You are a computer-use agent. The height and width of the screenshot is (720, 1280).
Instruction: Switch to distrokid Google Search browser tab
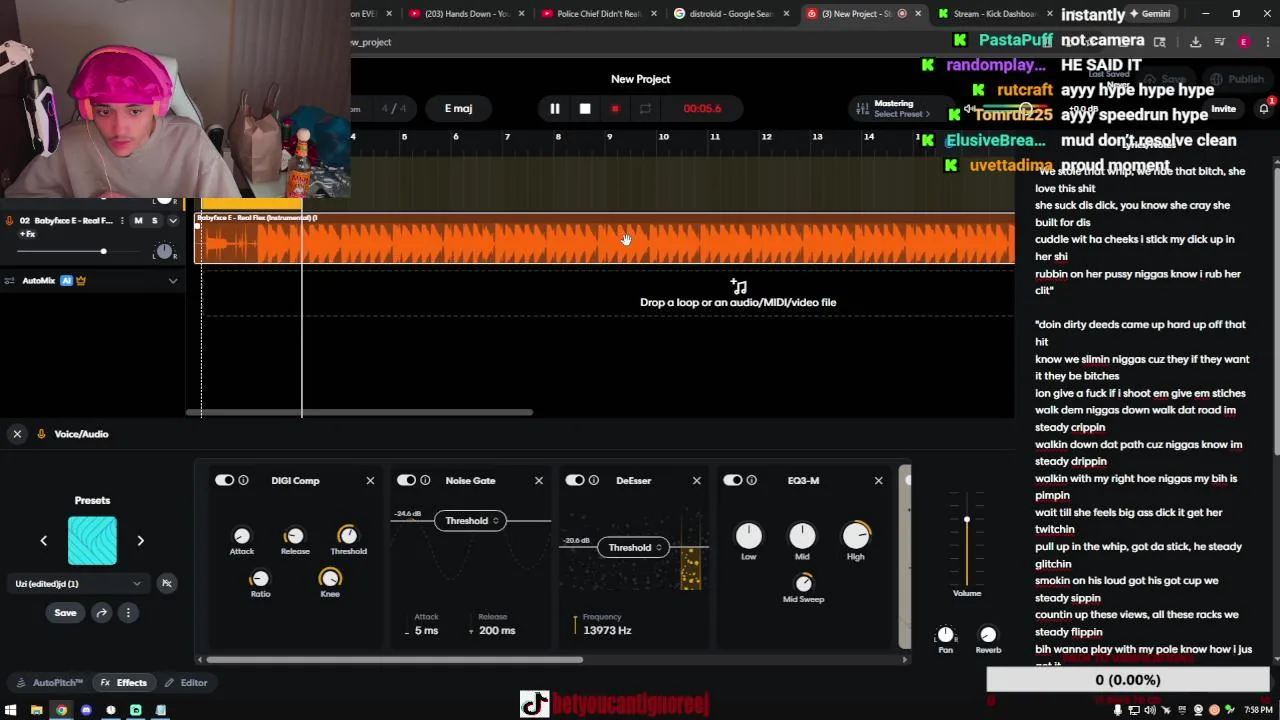729,14
